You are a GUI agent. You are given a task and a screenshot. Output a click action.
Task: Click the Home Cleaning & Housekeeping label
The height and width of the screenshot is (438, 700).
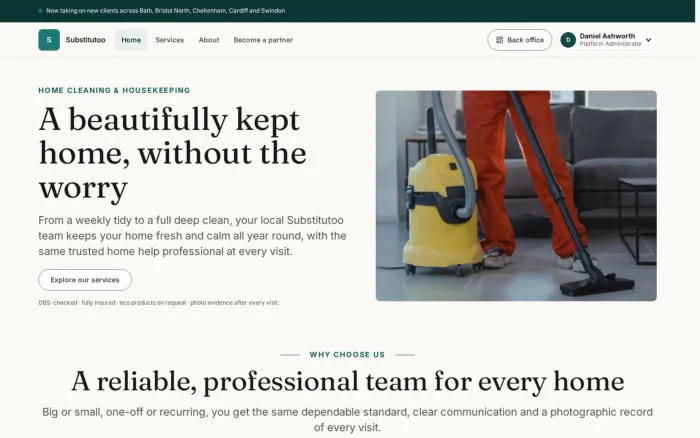coord(114,90)
